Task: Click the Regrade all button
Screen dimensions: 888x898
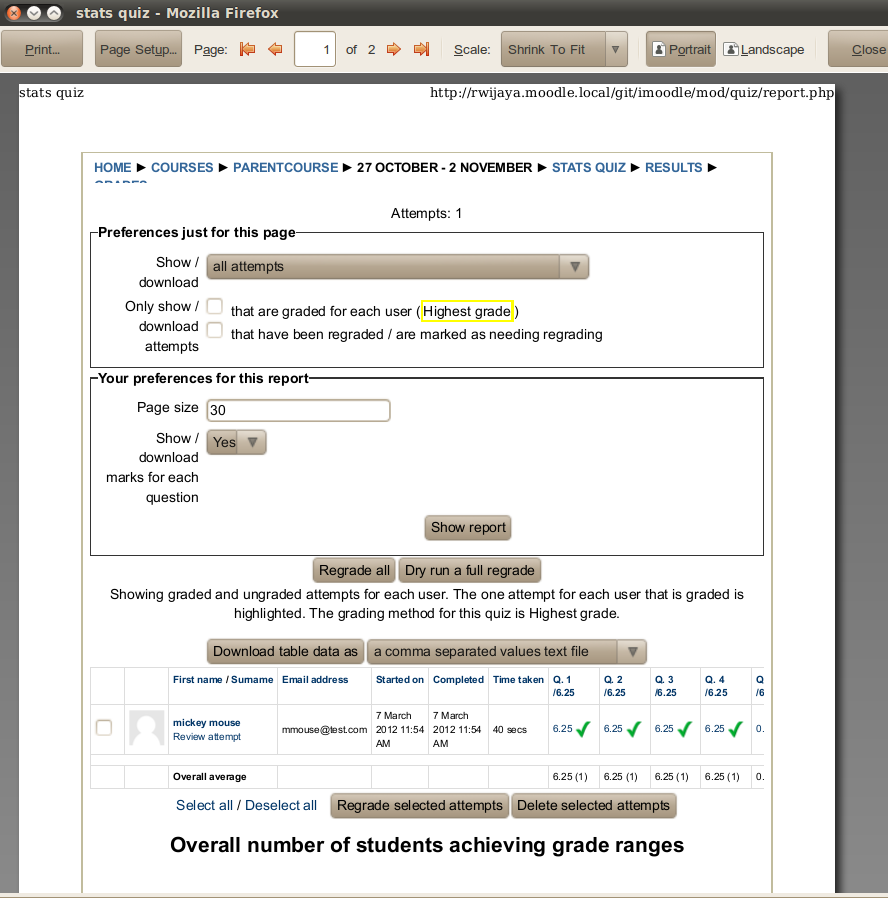Action: [354, 570]
